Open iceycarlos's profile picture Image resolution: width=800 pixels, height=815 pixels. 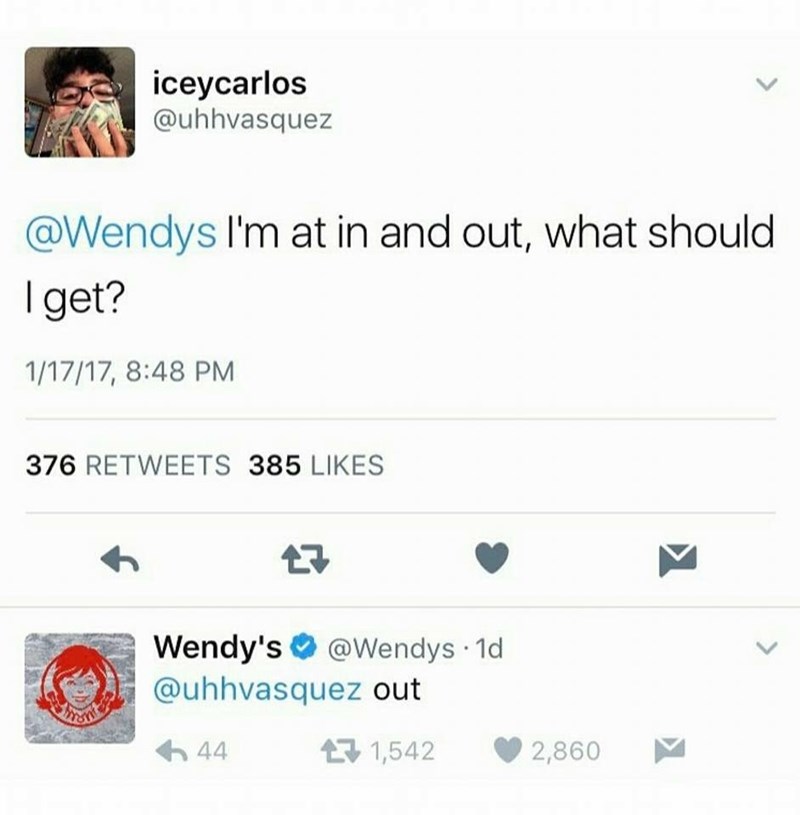click(x=80, y=102)
